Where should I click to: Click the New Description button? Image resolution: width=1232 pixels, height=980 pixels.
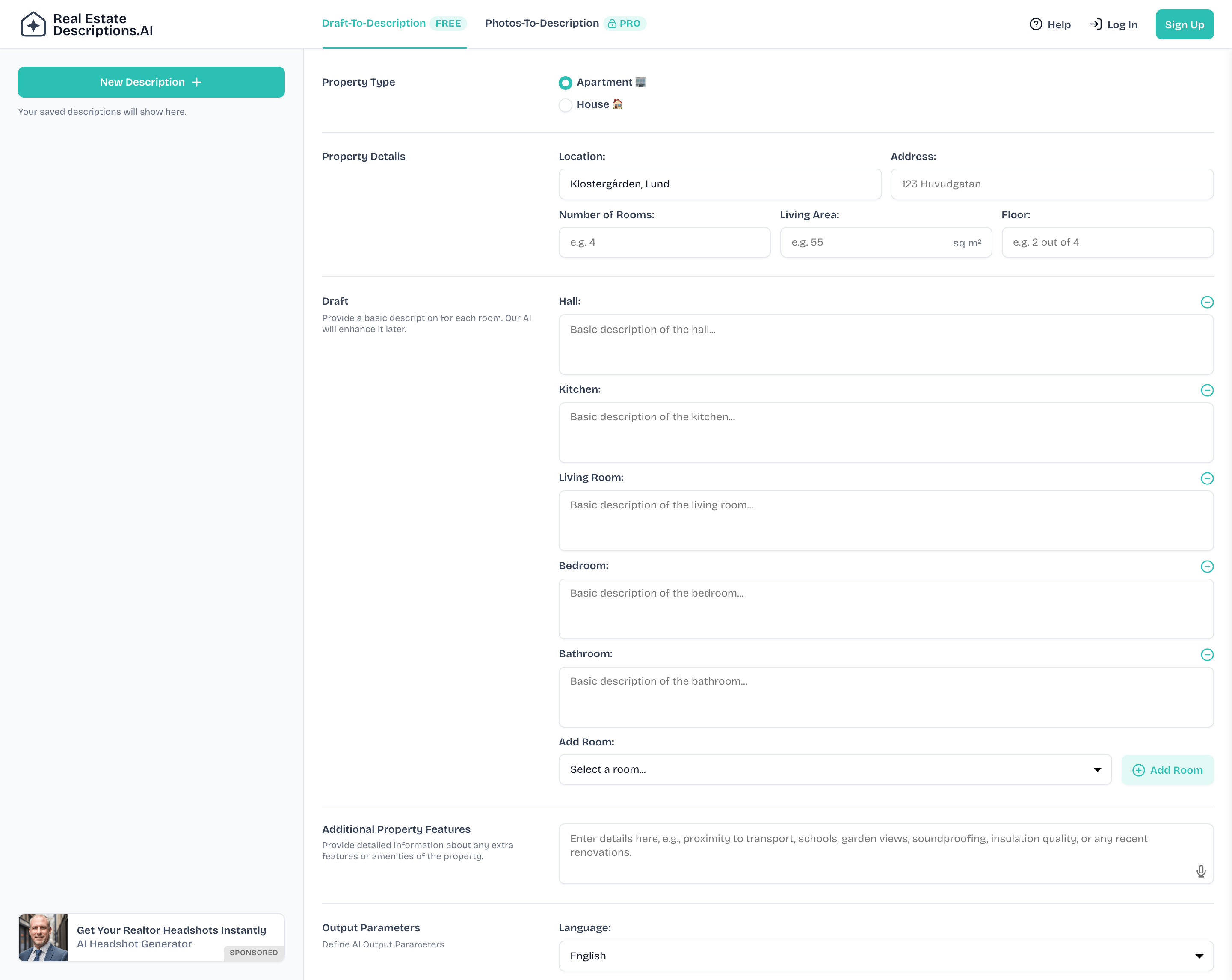tap(151, 82)
